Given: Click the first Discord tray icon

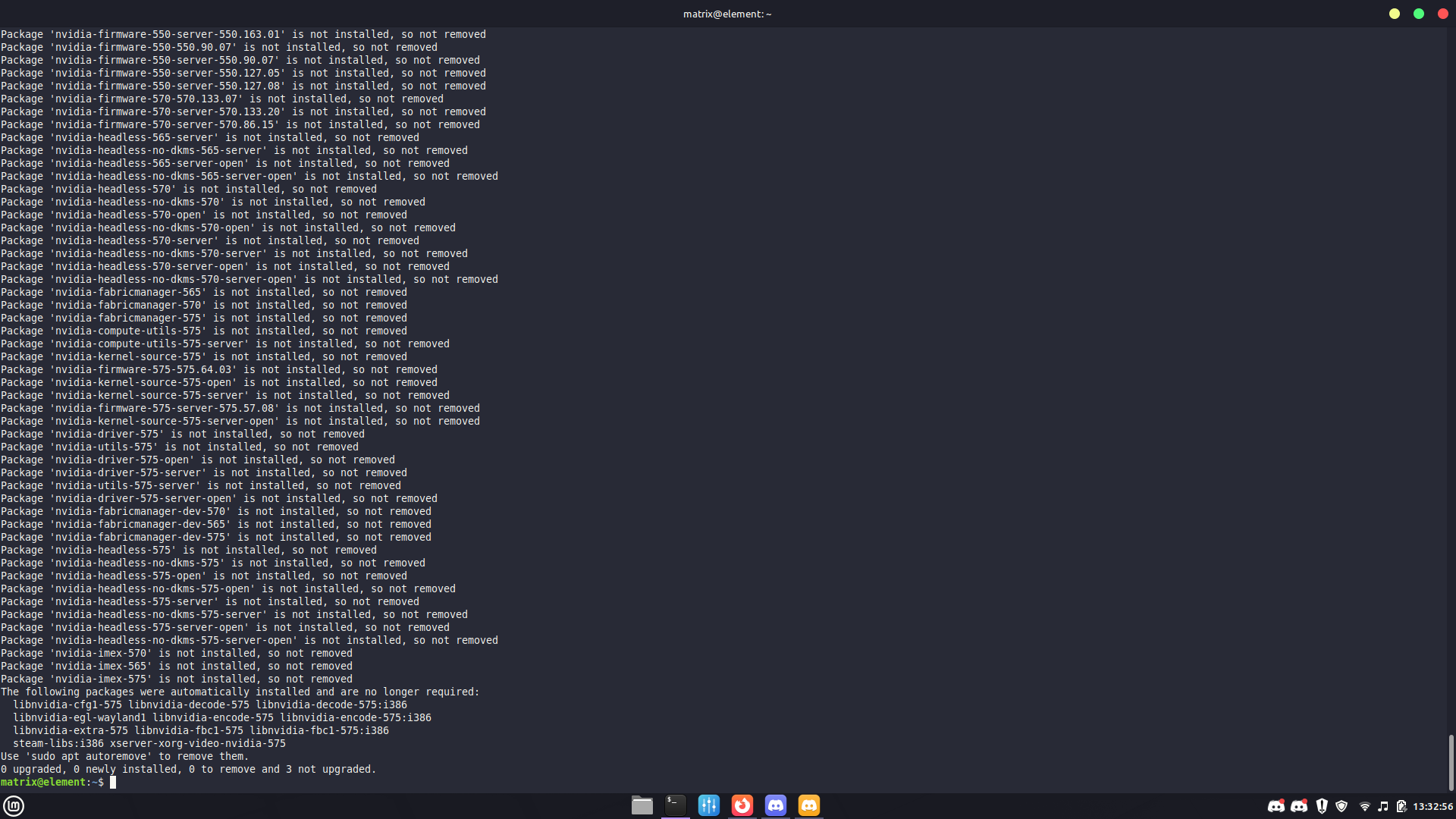Looking at the screenshot, I should pyautogui.click(x=1276, y=806).
